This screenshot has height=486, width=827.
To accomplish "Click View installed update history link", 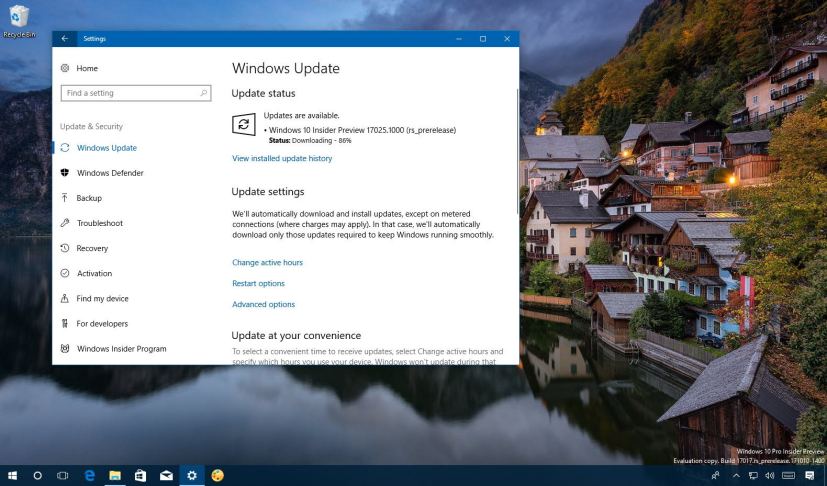I will pyautogui.click(x=282, y=158).
